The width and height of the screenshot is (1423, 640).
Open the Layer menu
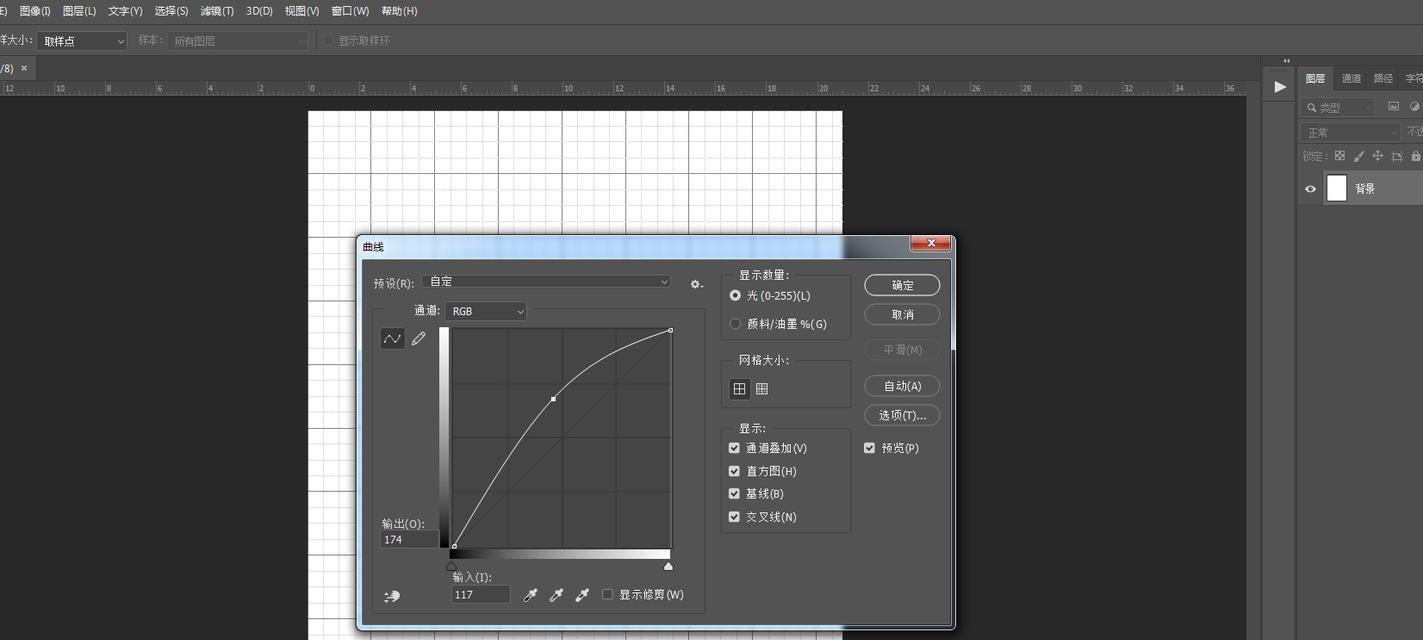click(x=79, y=11)
